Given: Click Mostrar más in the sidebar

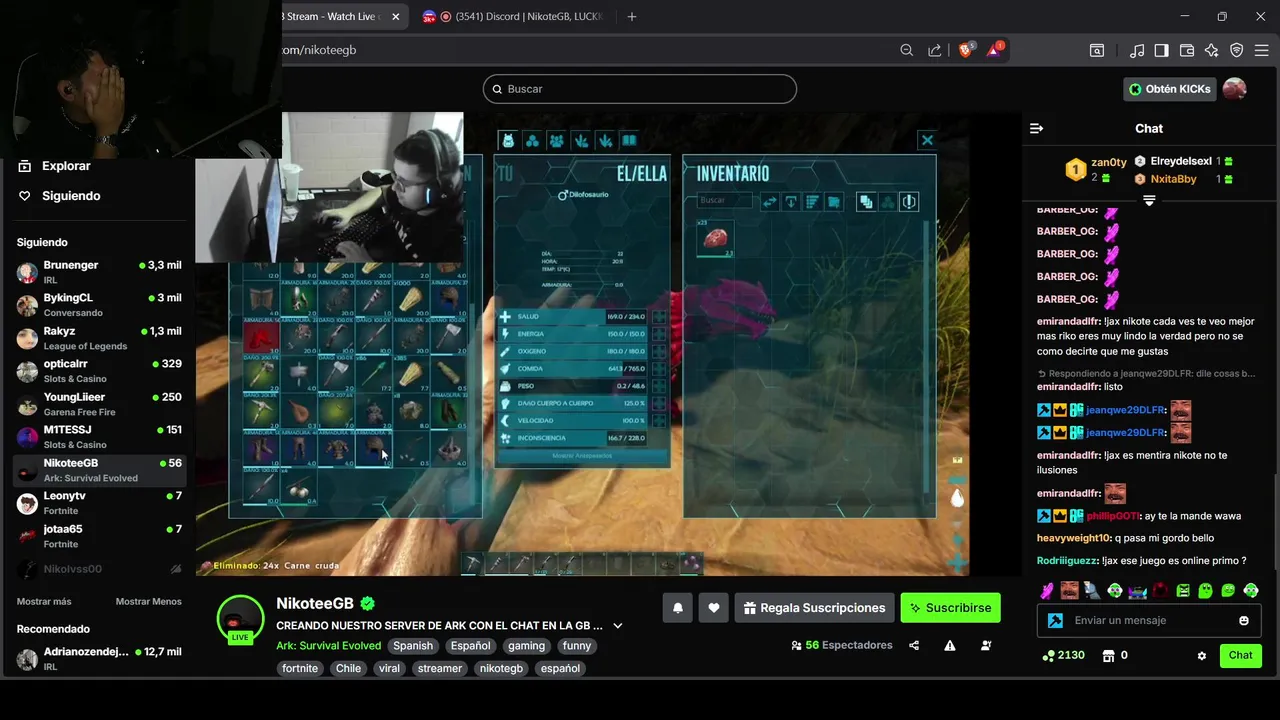Looking at the screenshot, I should 44,602.
